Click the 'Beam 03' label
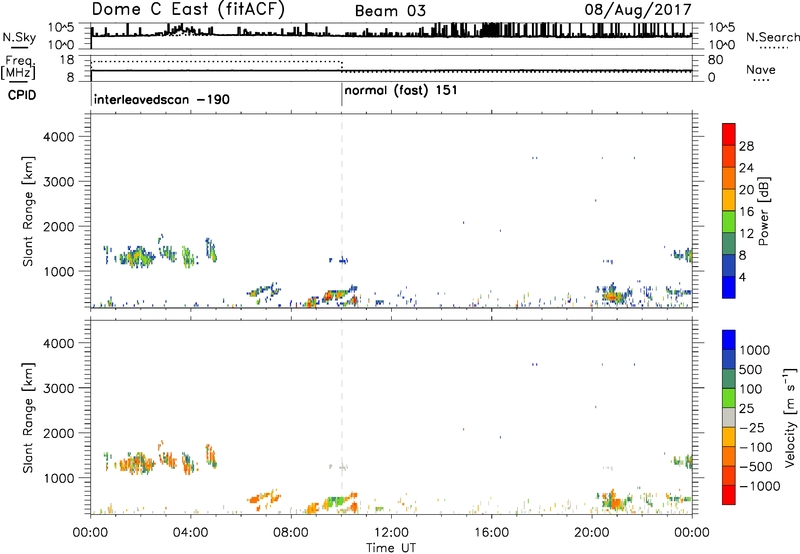The height and width of the screenshot is (554, 800). coord(390,11)
